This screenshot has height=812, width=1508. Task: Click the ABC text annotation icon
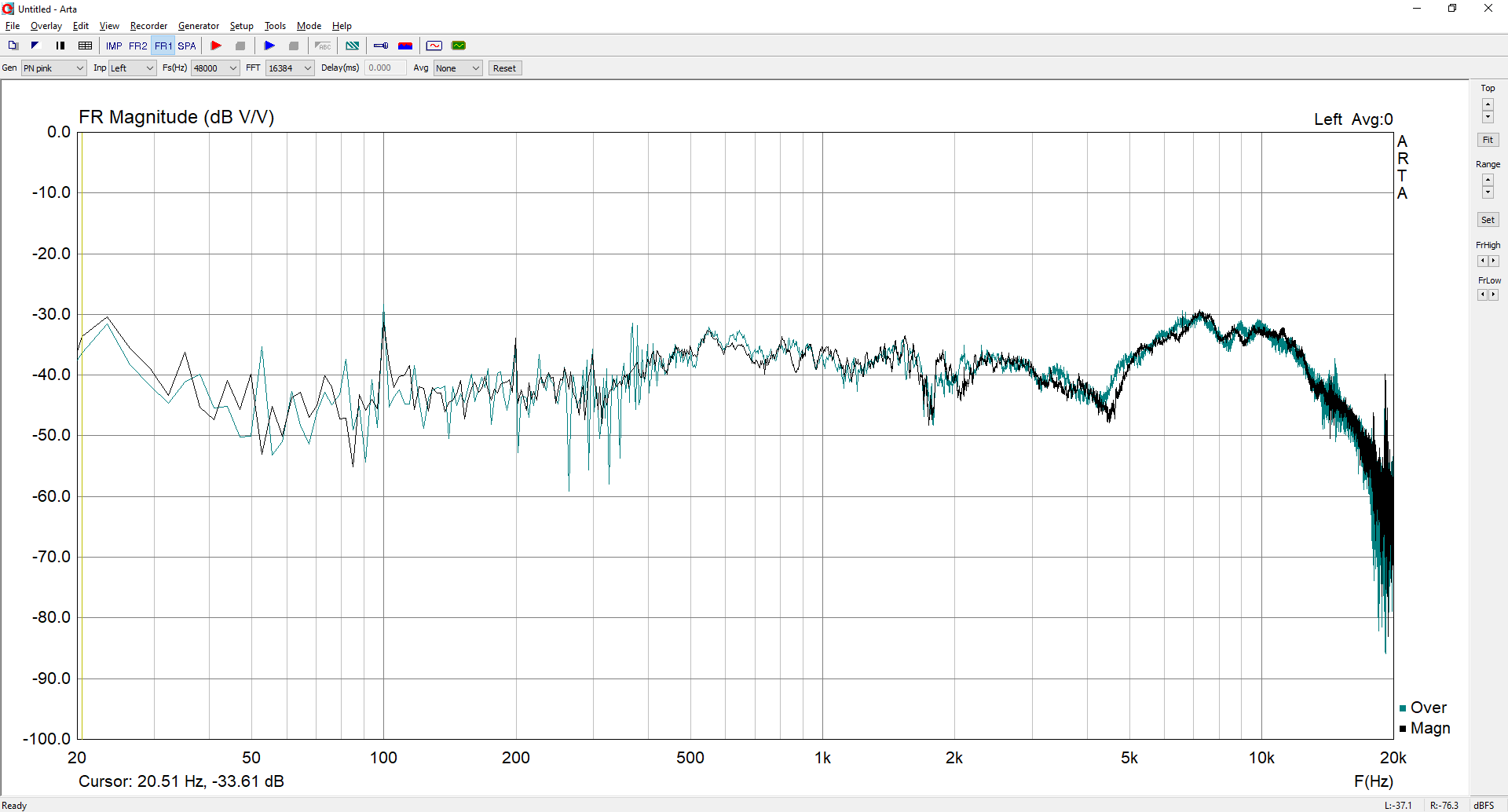(323, 46)
